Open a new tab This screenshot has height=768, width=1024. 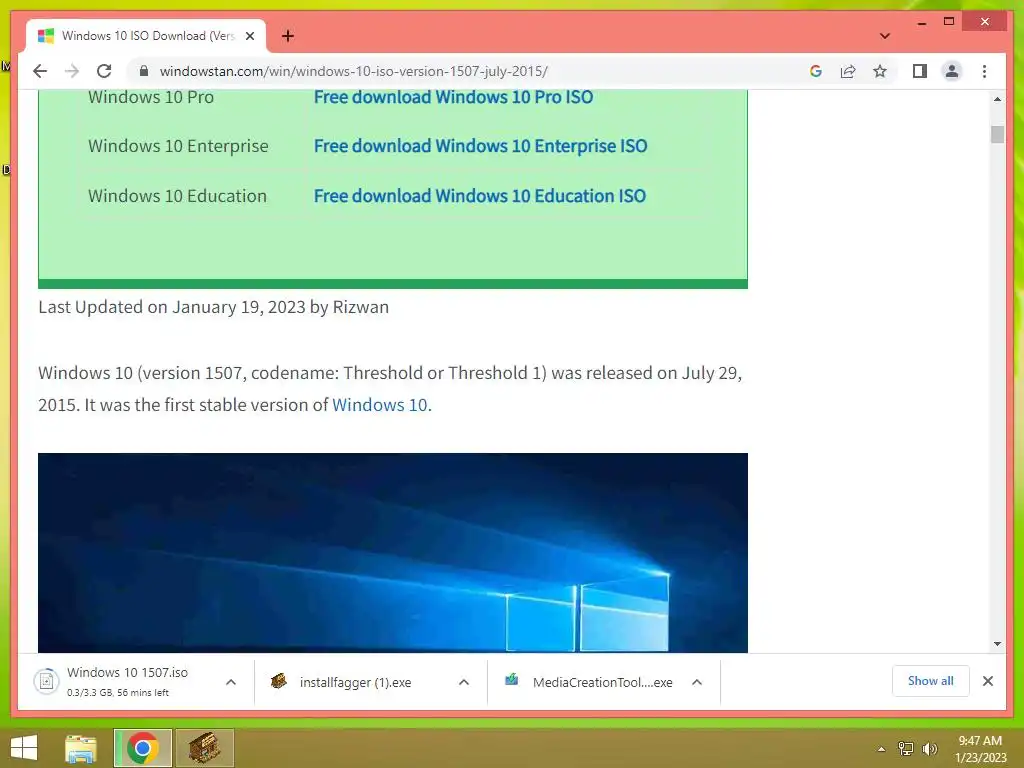tap(287, 36)
